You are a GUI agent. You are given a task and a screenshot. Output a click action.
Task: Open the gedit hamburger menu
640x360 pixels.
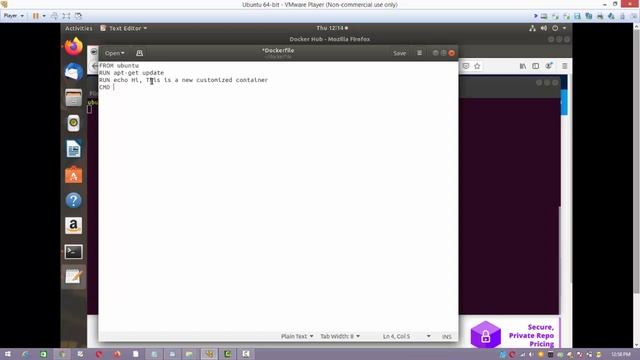coord(419,53)
